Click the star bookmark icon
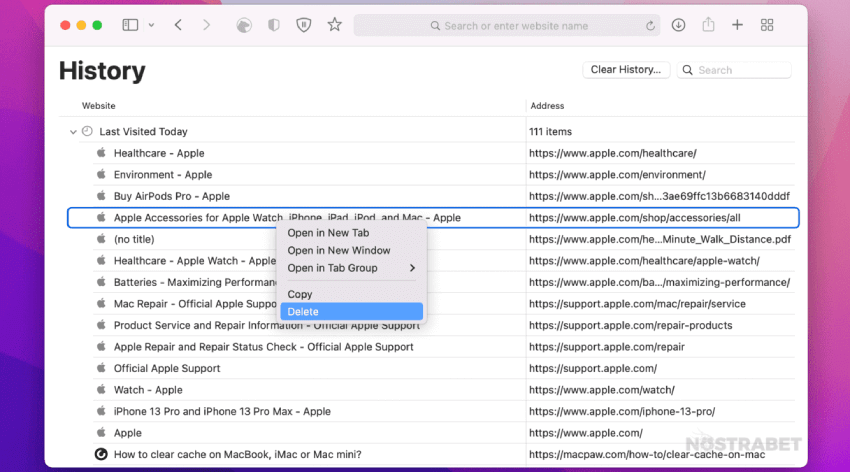The image size is (850, 472). (334, 24)
